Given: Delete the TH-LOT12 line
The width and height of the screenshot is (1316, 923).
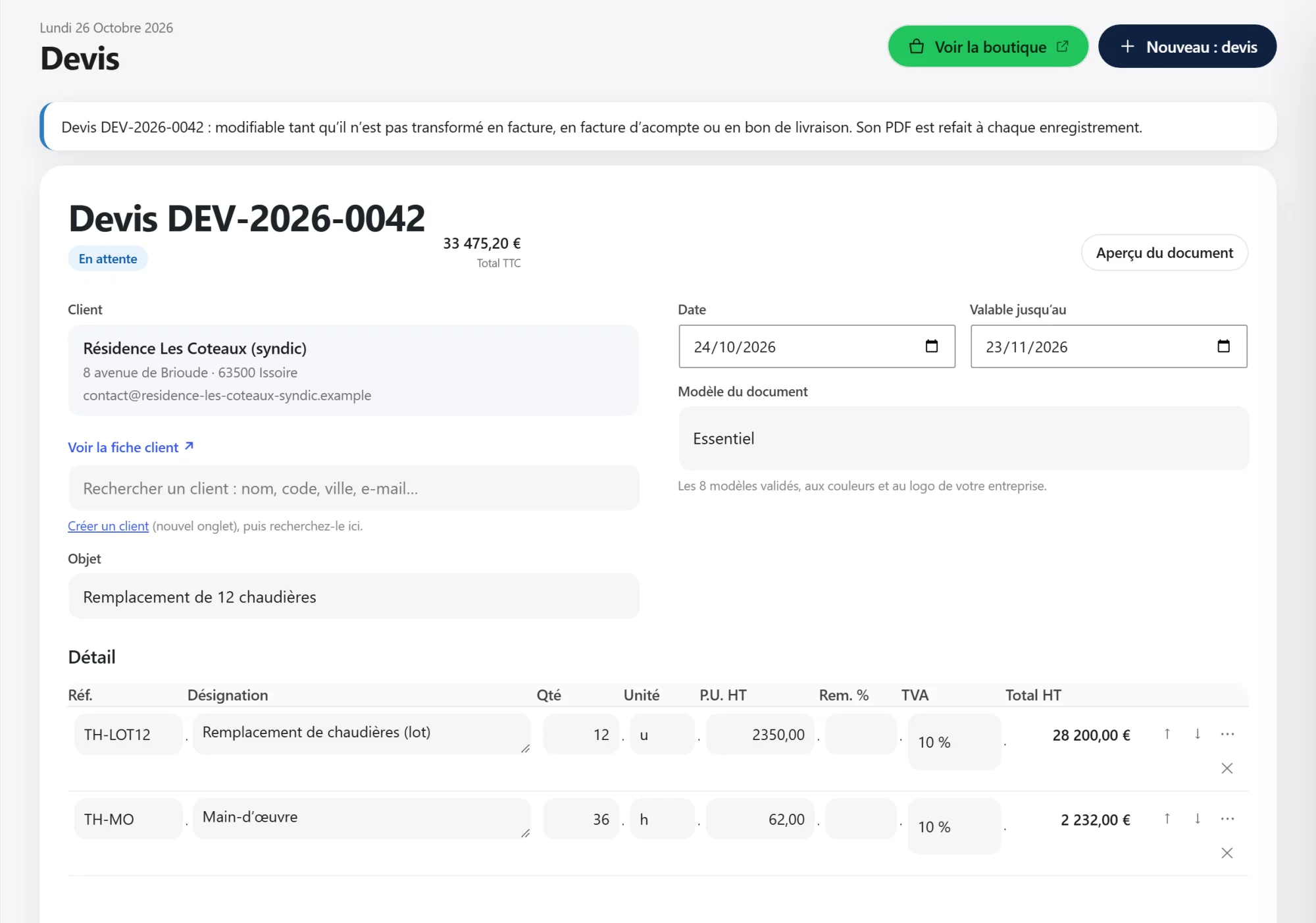Looking at the screenshot, I should [x=1227, y=768].
